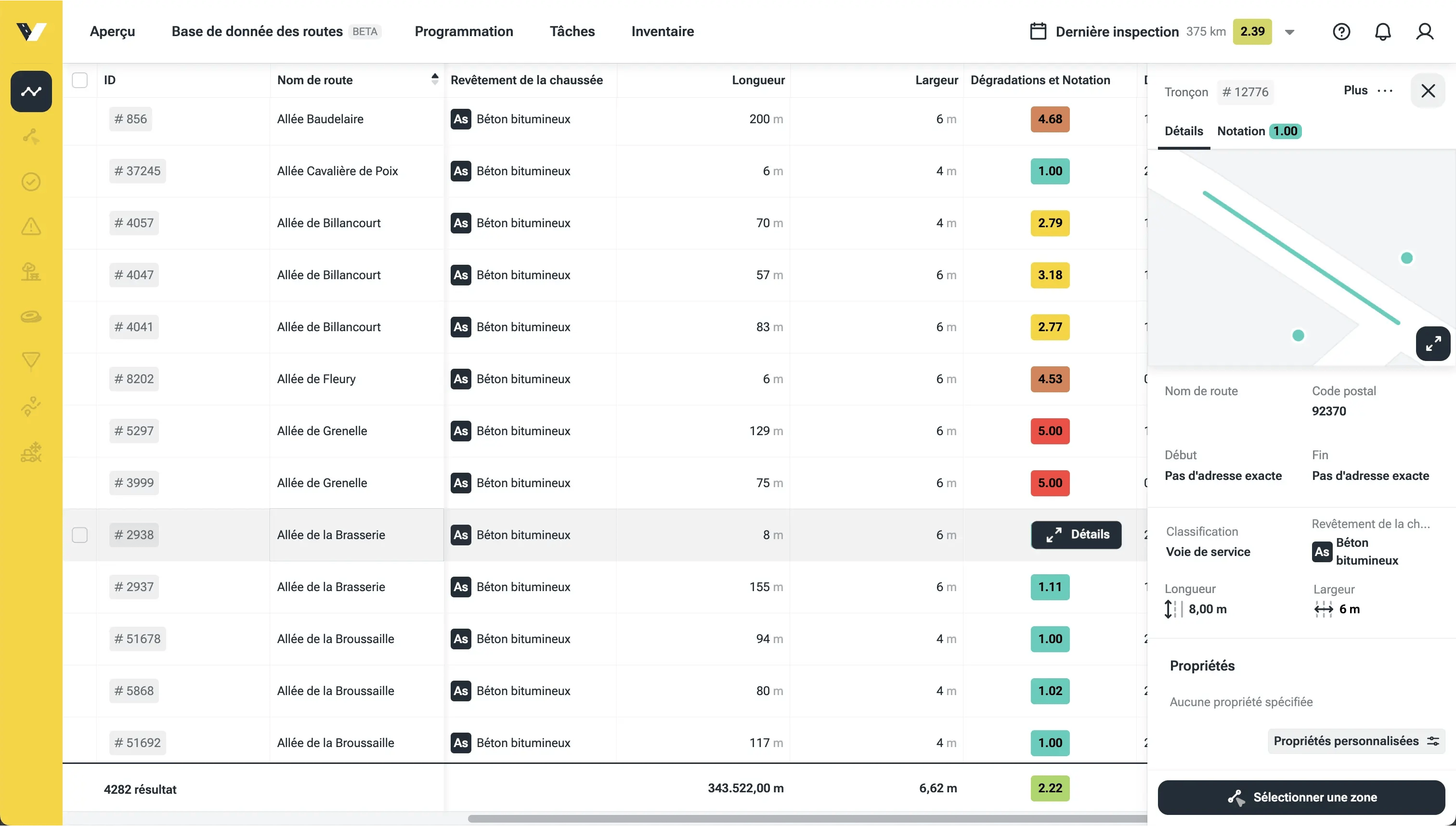The width and height of the screenshot is (1456, 826).
Task: Open the Aperçu menu
Action: pyautogui.click(x=112, y=31)
